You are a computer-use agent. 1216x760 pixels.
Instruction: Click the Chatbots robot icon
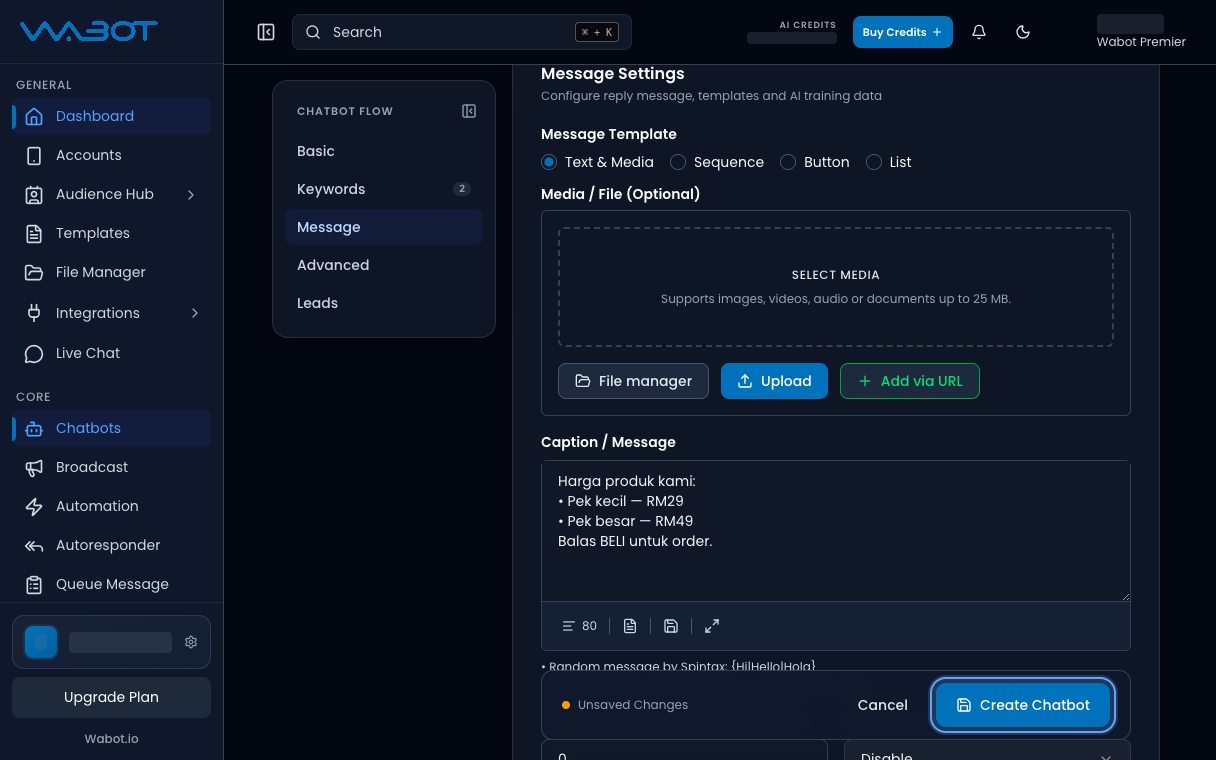tap(34, 428)
